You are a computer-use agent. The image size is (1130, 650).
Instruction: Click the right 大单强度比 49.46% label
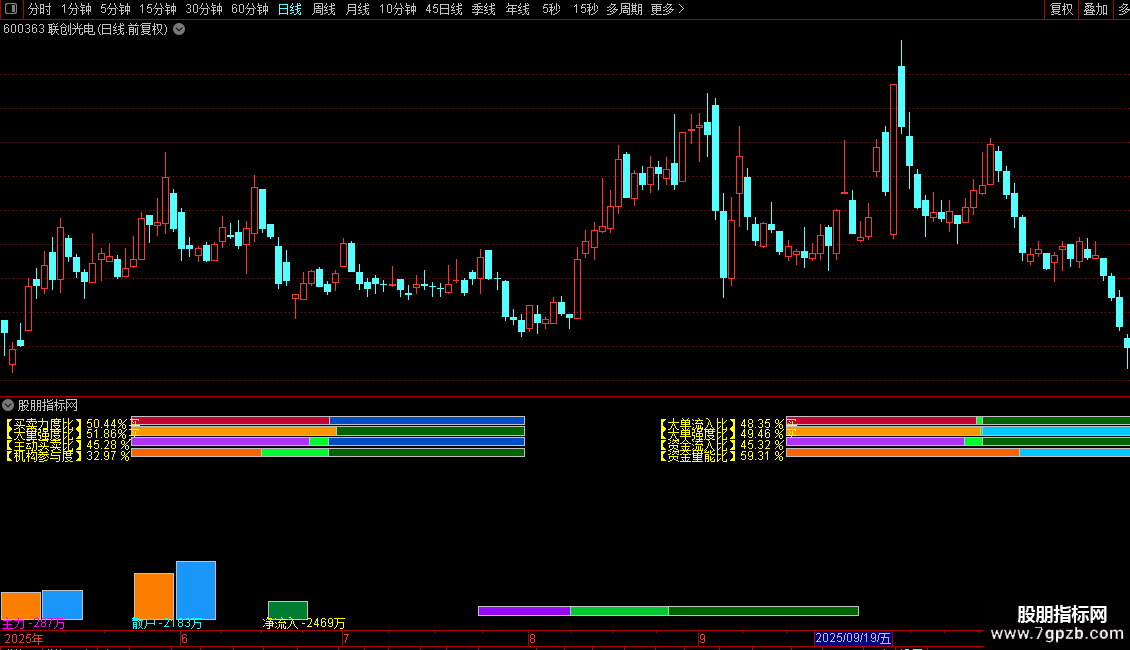click(721, 434)
